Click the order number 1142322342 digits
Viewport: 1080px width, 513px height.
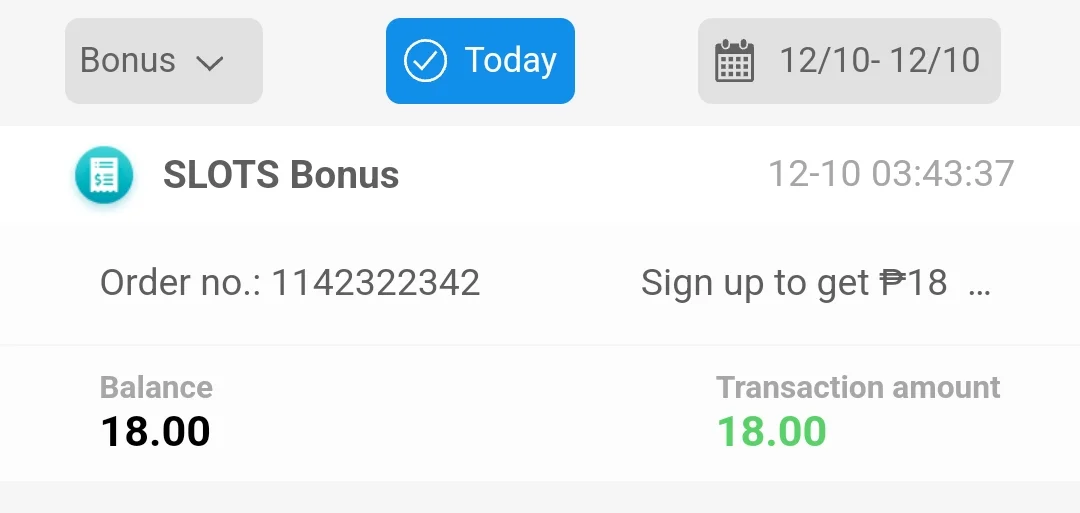(x=375, y=283)
